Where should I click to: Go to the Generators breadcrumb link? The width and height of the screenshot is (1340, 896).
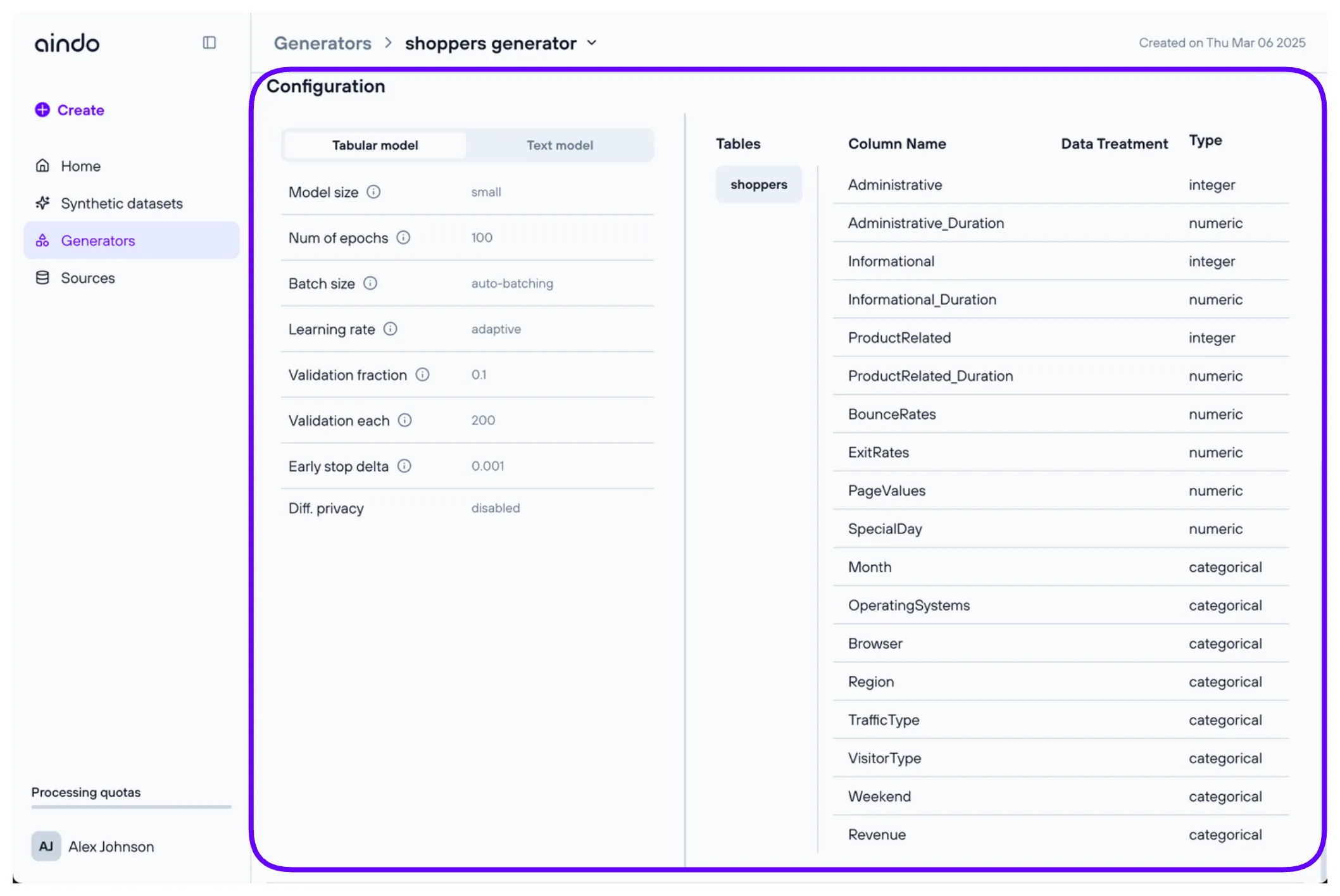(x=322, y=43)
